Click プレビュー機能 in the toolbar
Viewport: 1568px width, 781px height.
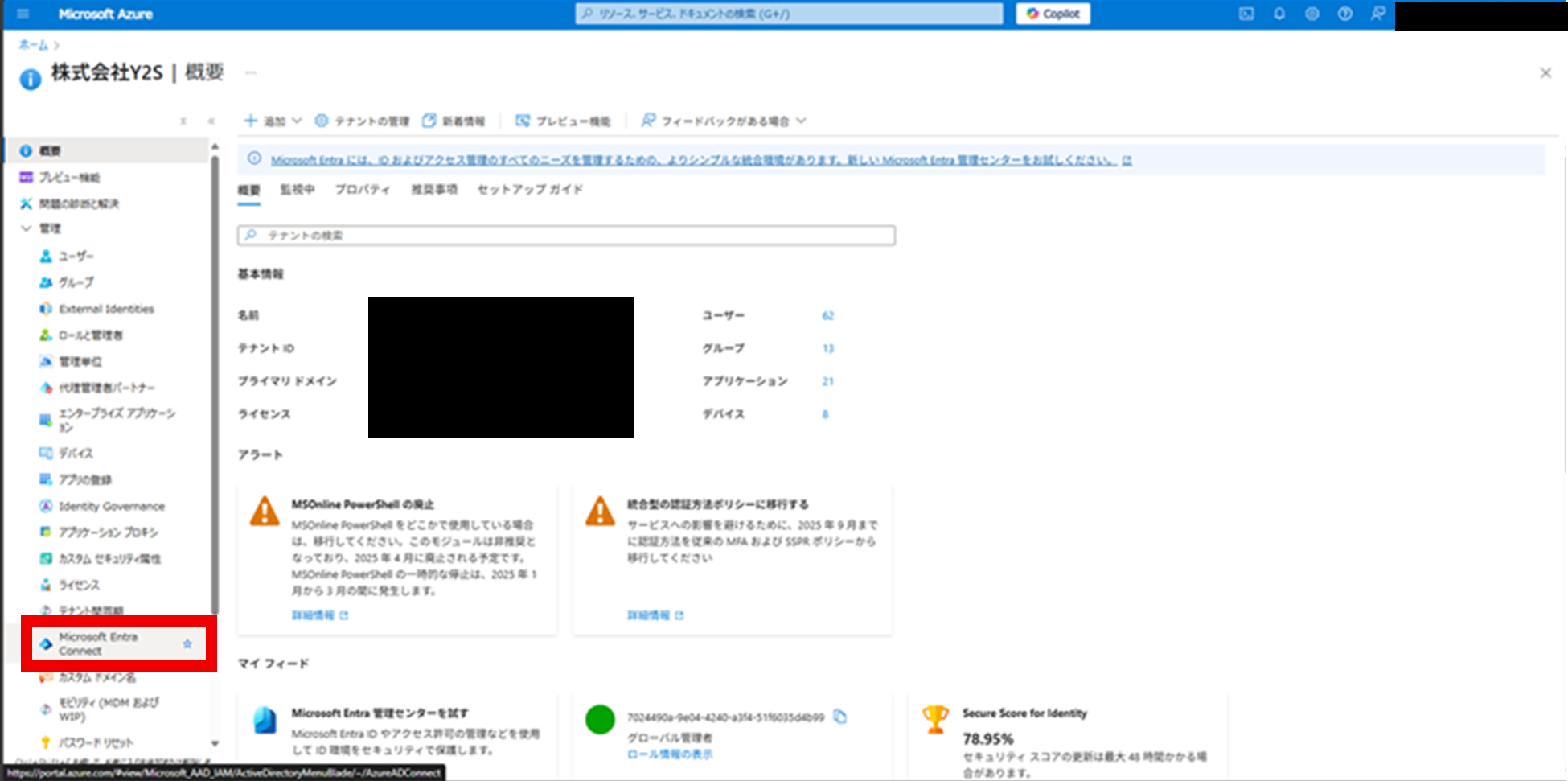(x=563, y=121)
